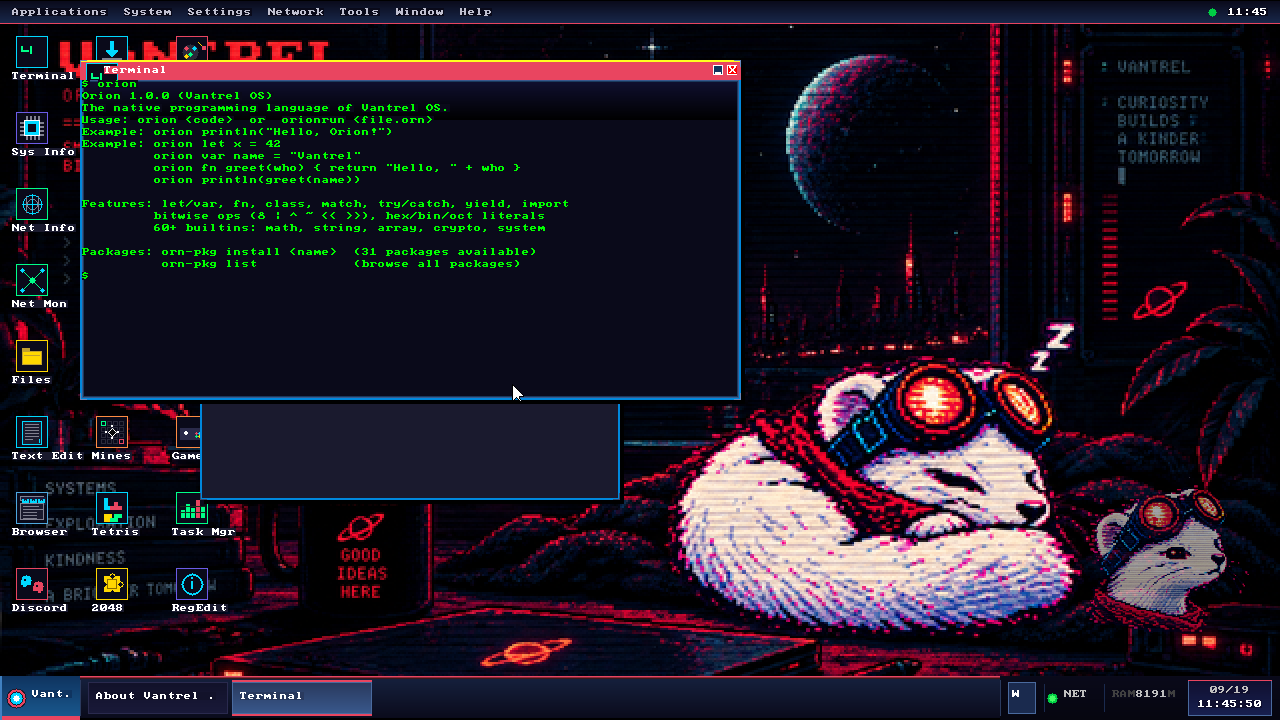Viewport: 1280px width, 720px height.
Task: Open the Games desktop icon
Action: (188, 432)
